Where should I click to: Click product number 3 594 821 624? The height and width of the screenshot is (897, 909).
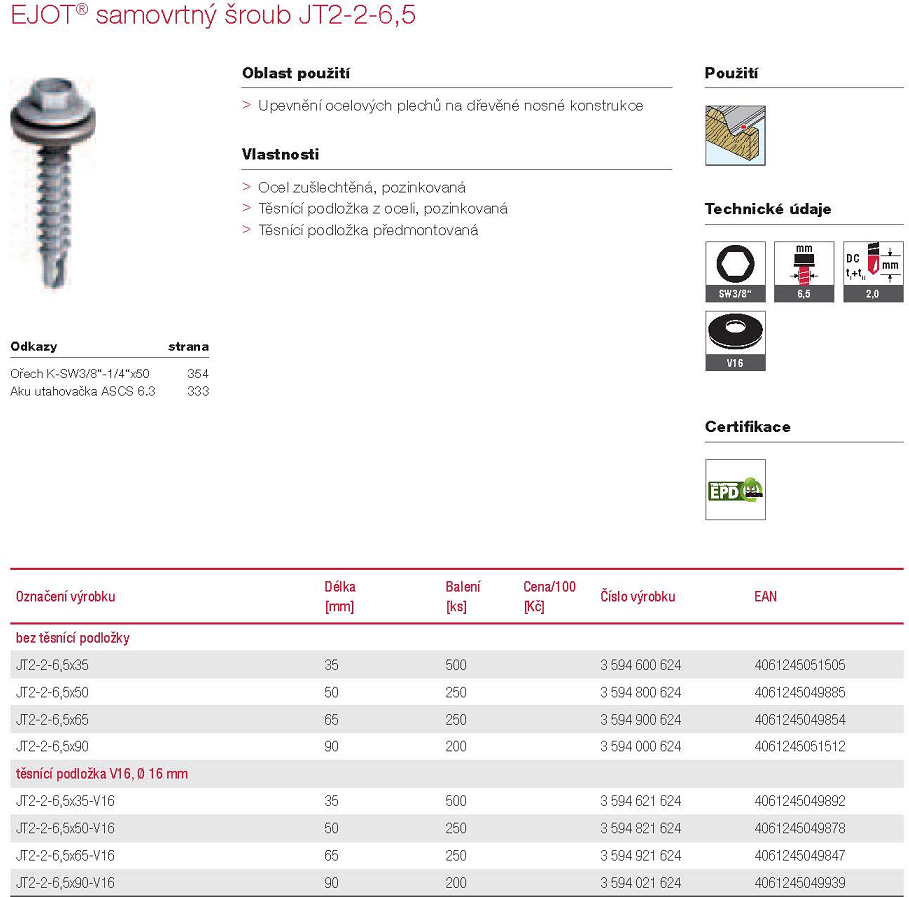tap(641, 828)
